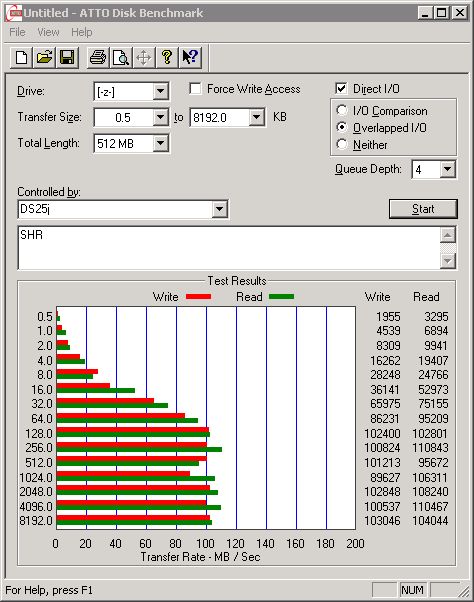Click the yellow question mark About icon
Viewport: 474px width, 602px height.
coord(167,58)
